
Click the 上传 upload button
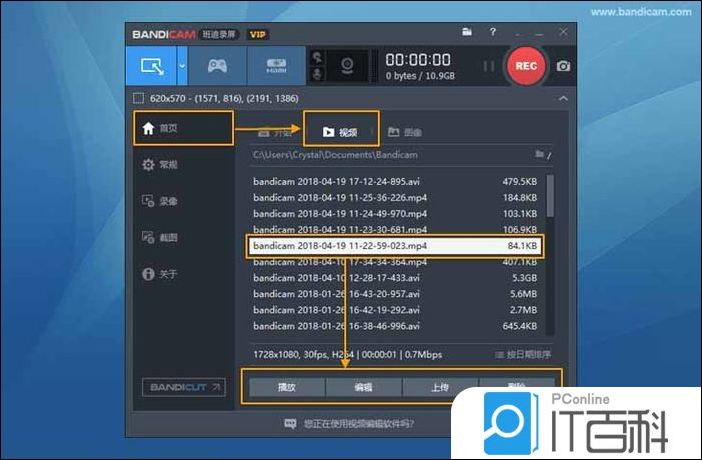click(440, 387)
